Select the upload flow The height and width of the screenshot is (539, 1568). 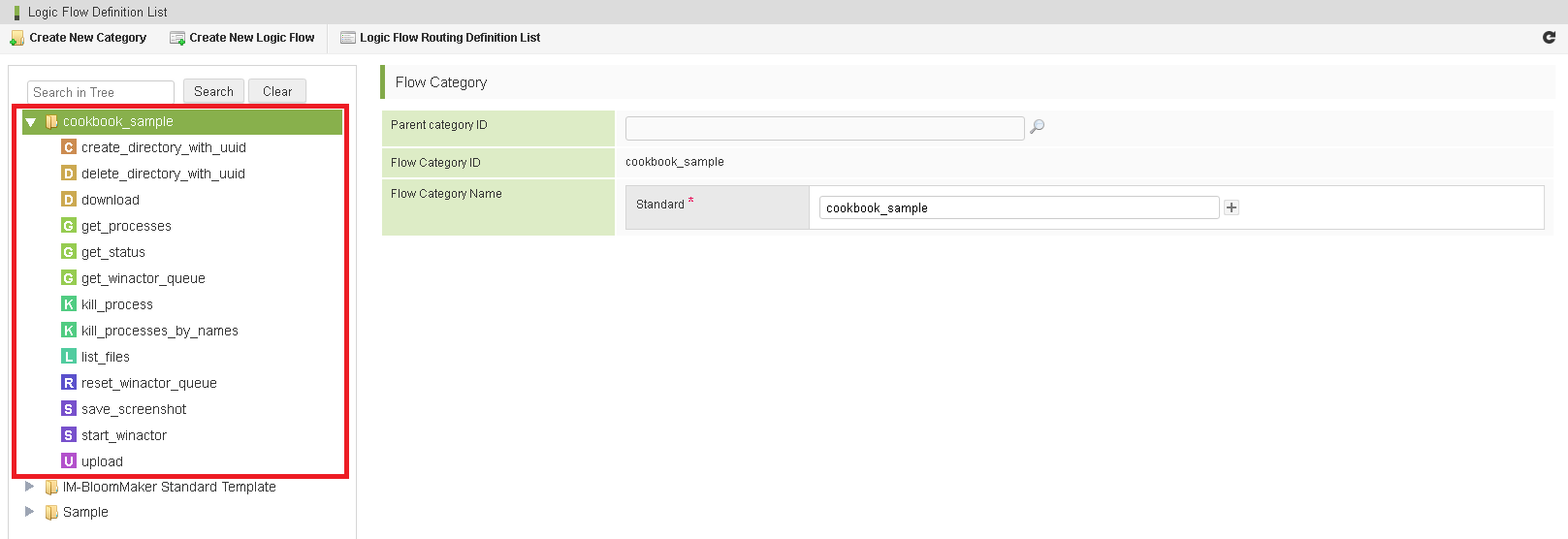click(x=102, y=461)
